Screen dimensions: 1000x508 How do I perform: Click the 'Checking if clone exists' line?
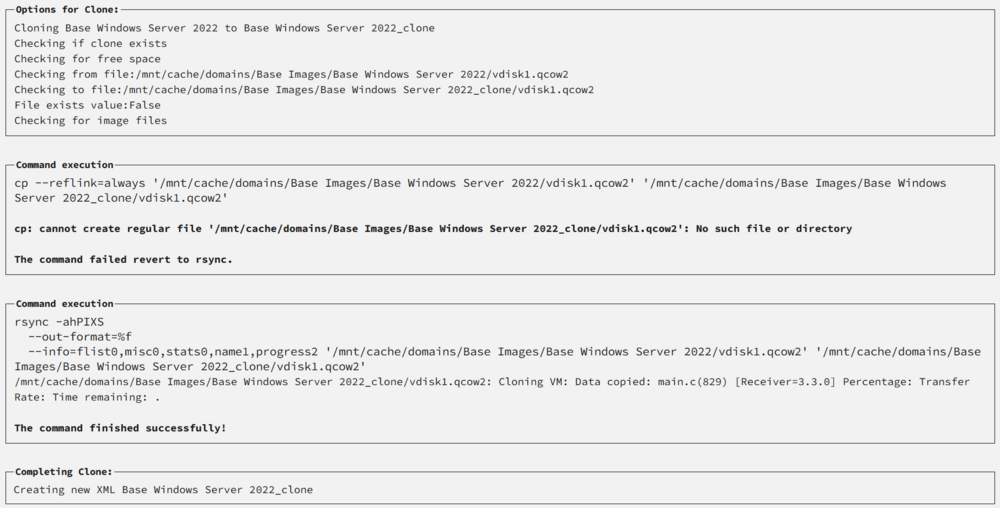pos(91,43)
